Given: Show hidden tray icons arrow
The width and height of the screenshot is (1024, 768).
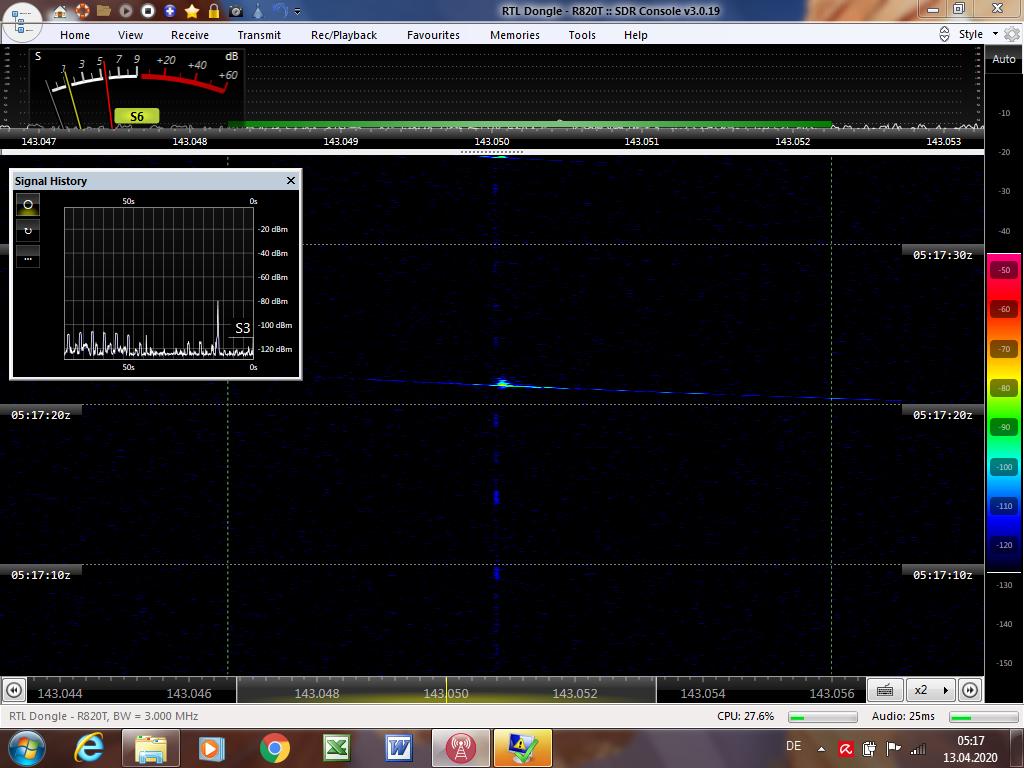Looking at the screenshot, I should tap(822, 748).
